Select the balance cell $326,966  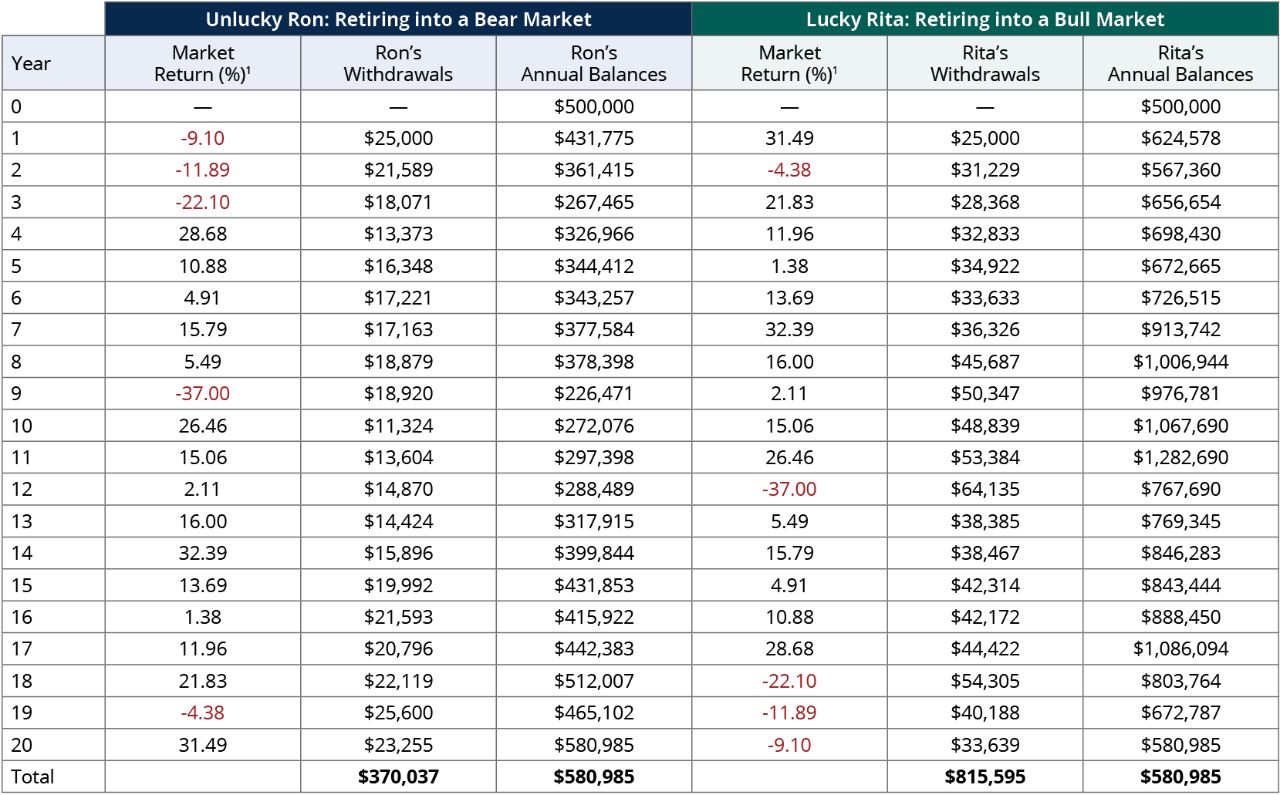click(x=594, y=234)
